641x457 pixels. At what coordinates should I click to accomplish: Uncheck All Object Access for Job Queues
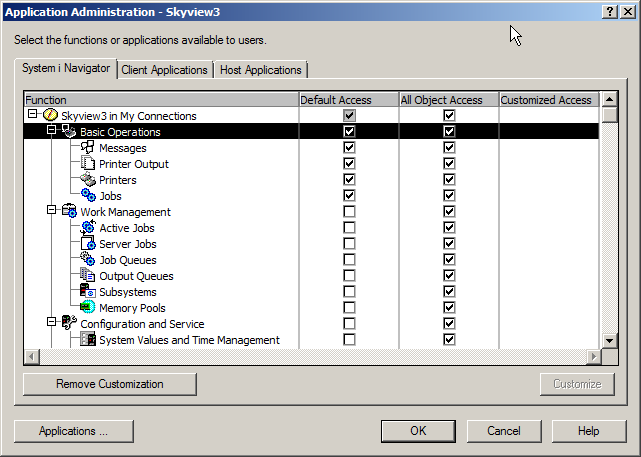pos(449,259)
